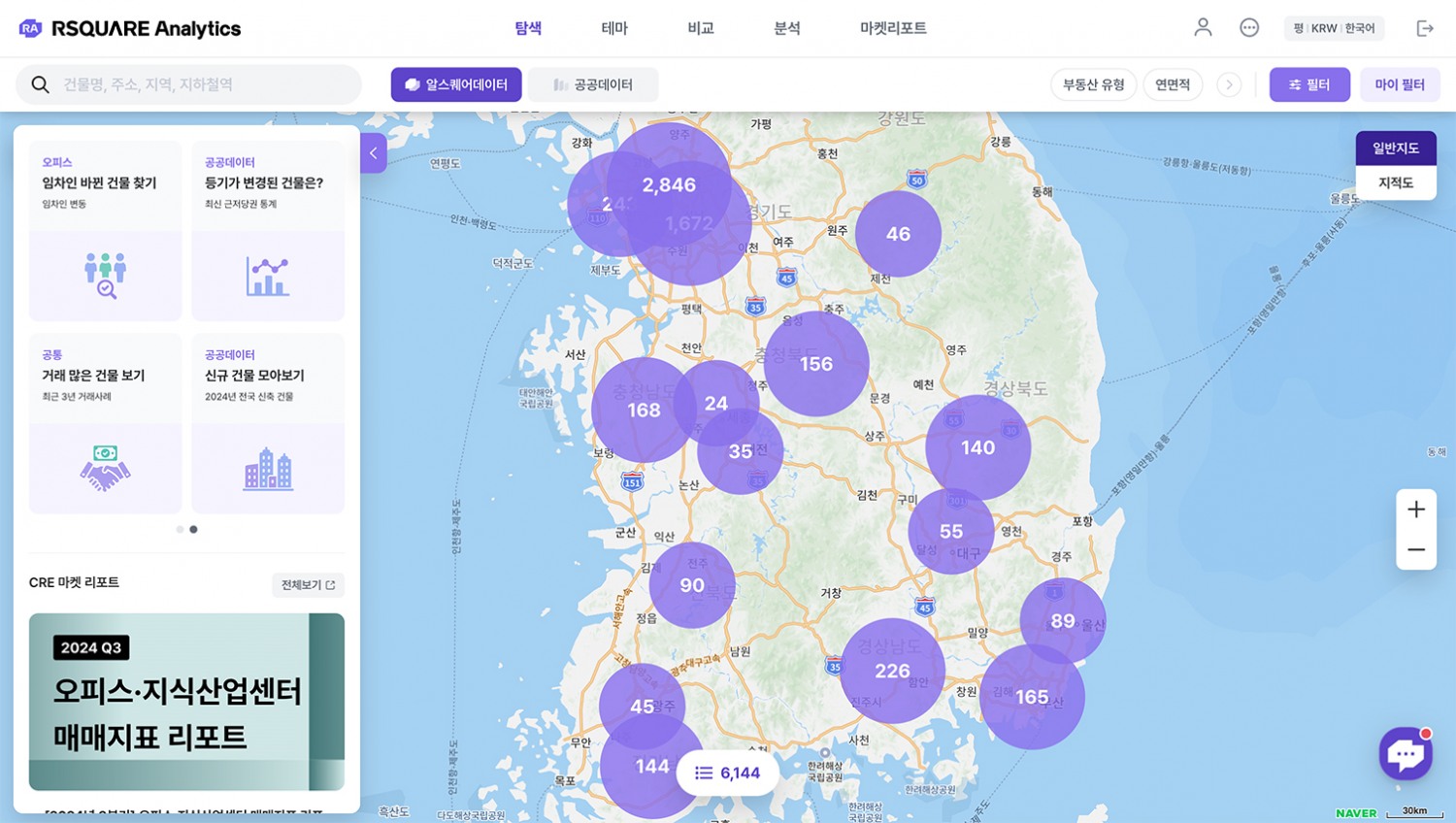
Task: Open the ellipsis more-options icon
Action: [x=1249, y=28]
